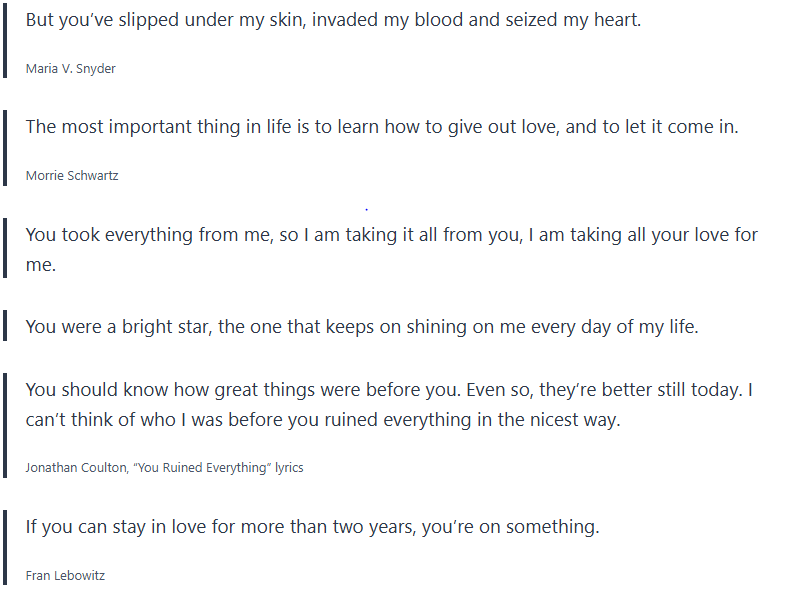
Task: Click the Morrie Schwartz author name
Action: click(x=73, y=176)
